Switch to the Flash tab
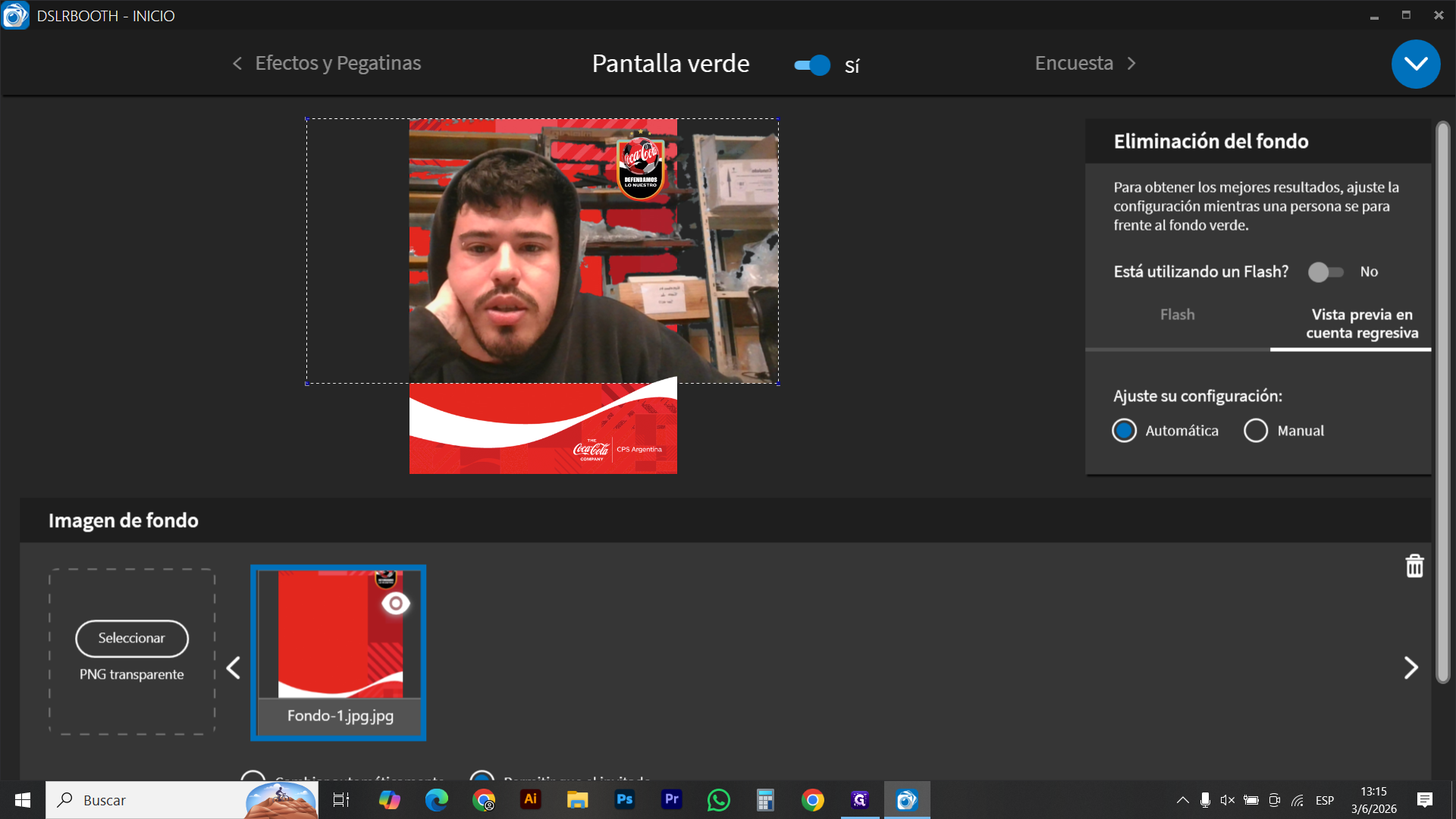The image size is (1456, 819). tap(1177, 315)
